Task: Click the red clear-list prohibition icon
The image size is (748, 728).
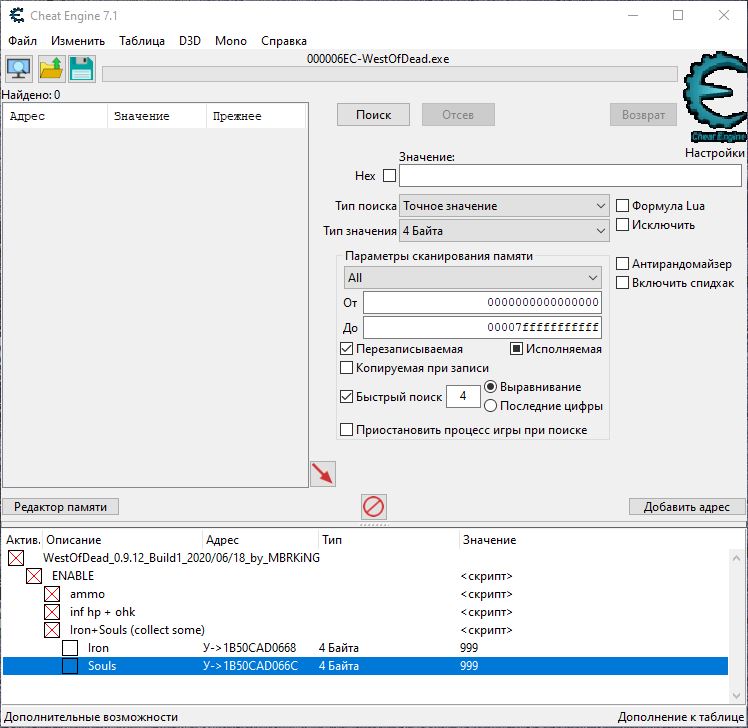Action: [374, 506]
